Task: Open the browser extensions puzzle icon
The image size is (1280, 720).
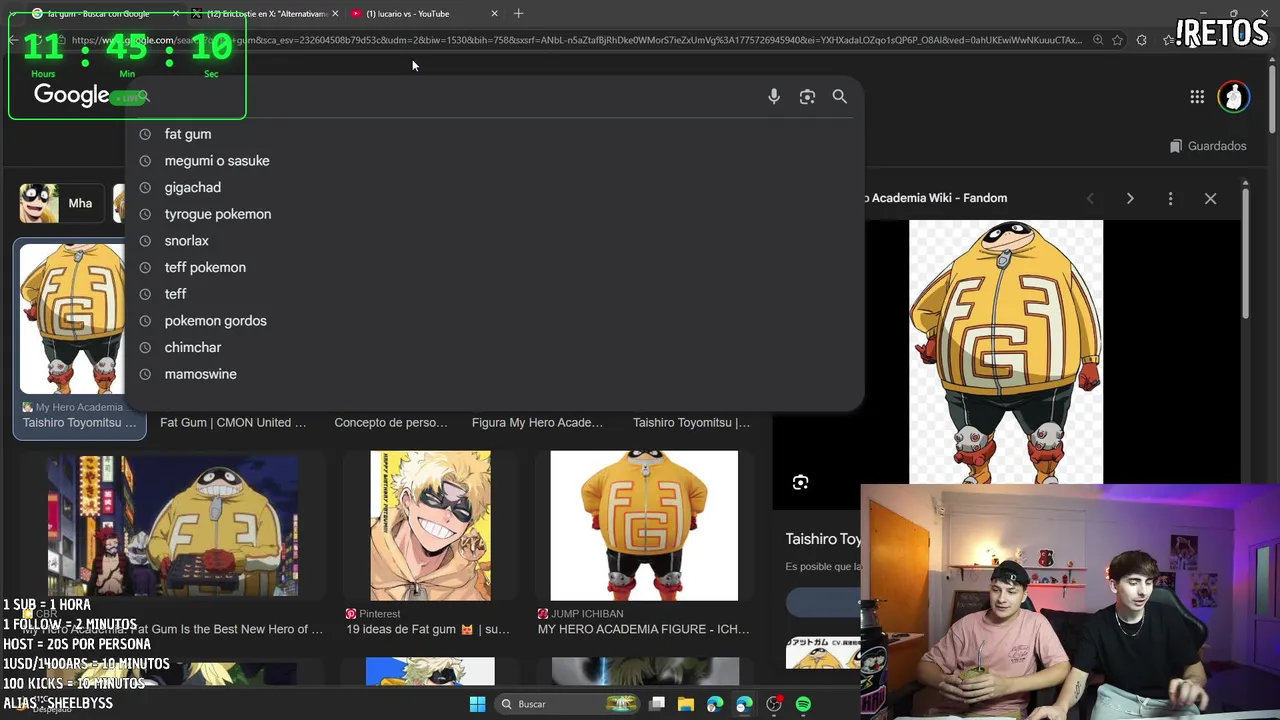Action: pyautogui.click(x=1141, y=40)
